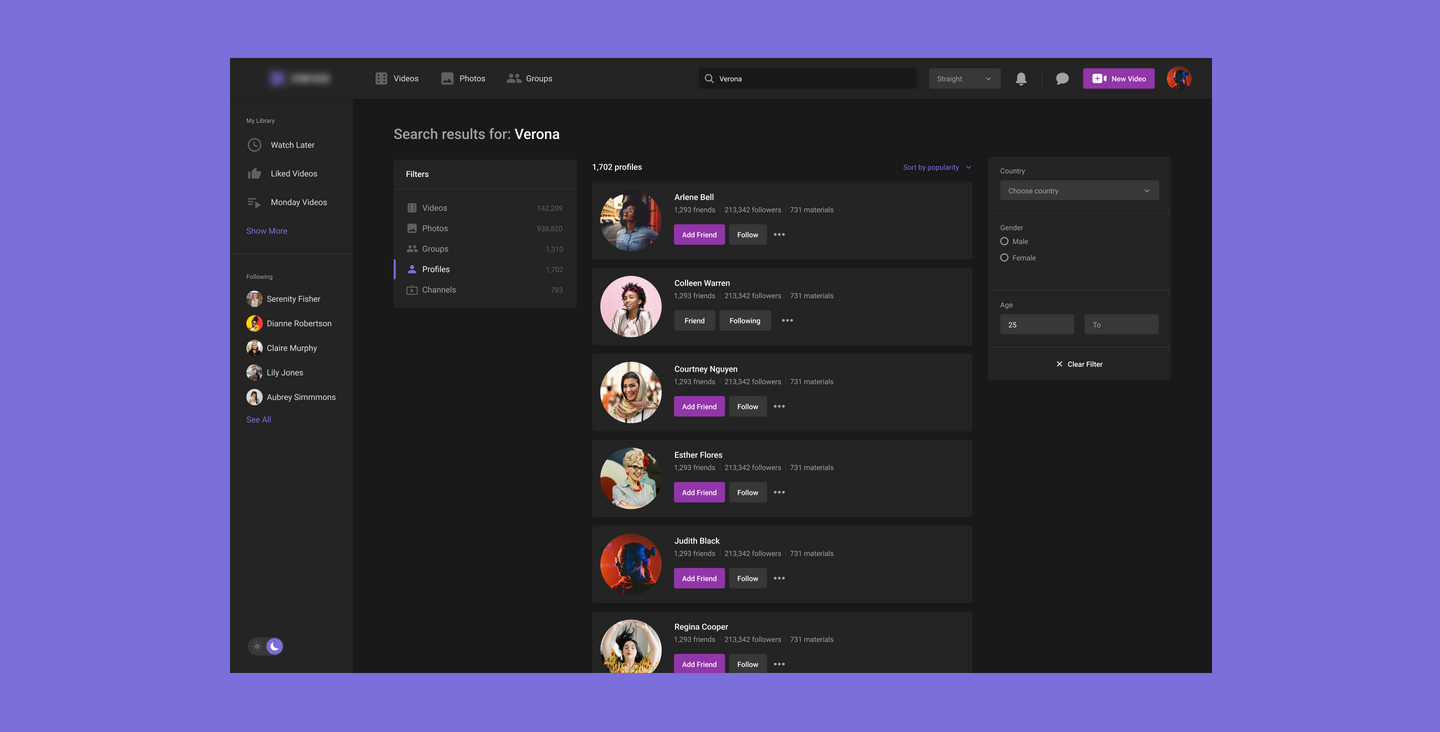
Task: Open more options for Colleen Warren
Action: (x=787, y=321)
